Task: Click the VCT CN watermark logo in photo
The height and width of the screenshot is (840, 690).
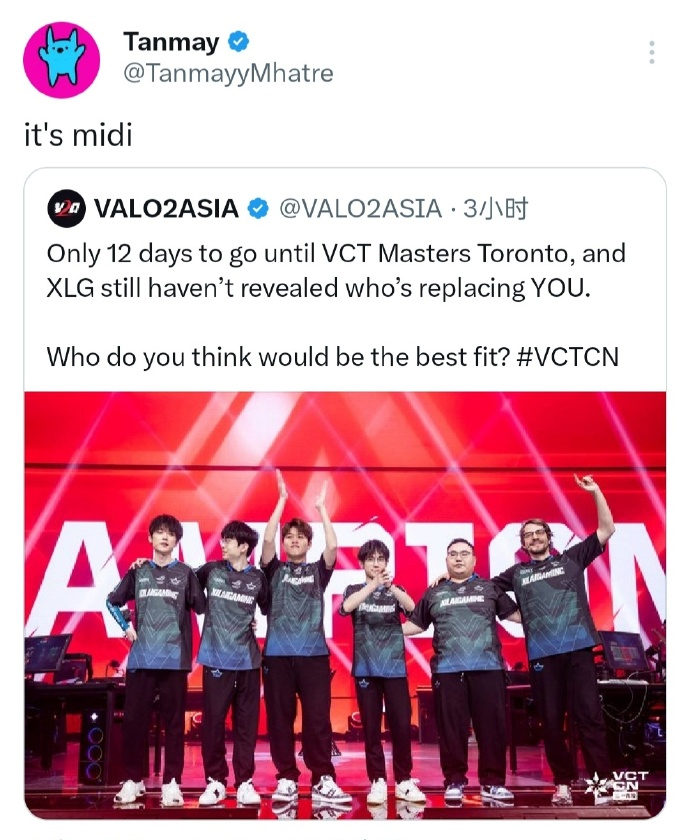Action: [x=620, y=786]
